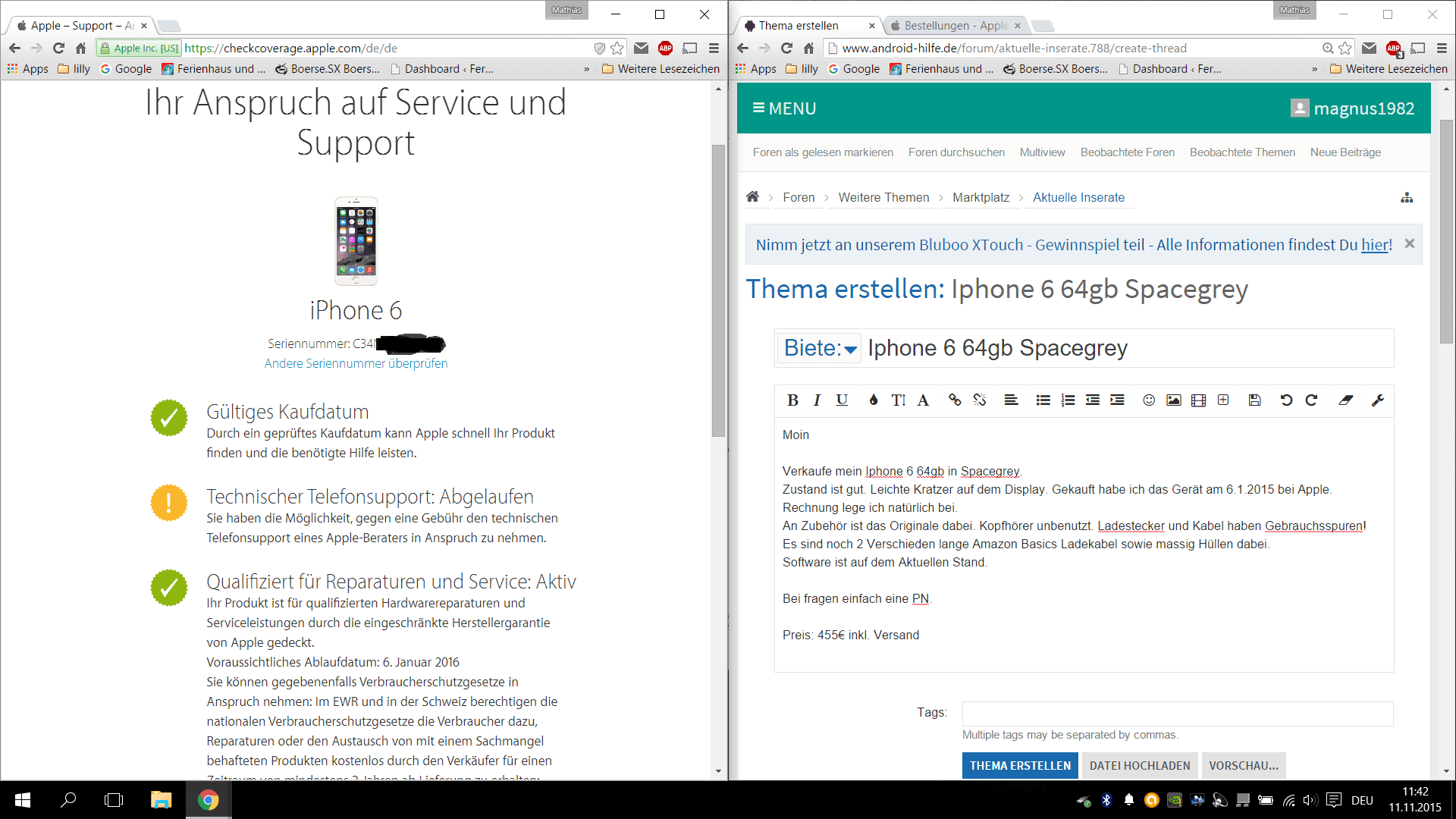
Task: Open the lilly bookmark folder in the left window
Action: click(x=74, y=69)
